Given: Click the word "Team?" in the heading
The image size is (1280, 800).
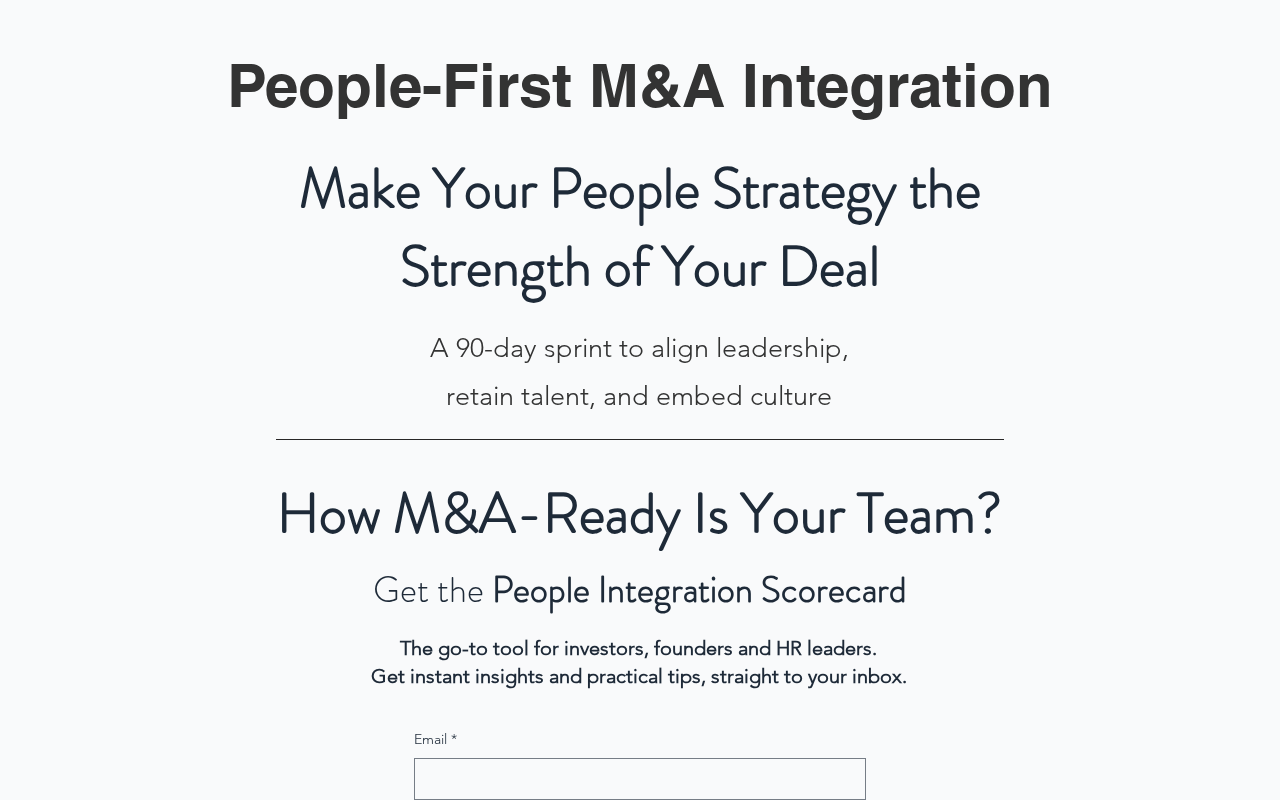Looking at the screenshot, I should [928, 514].
